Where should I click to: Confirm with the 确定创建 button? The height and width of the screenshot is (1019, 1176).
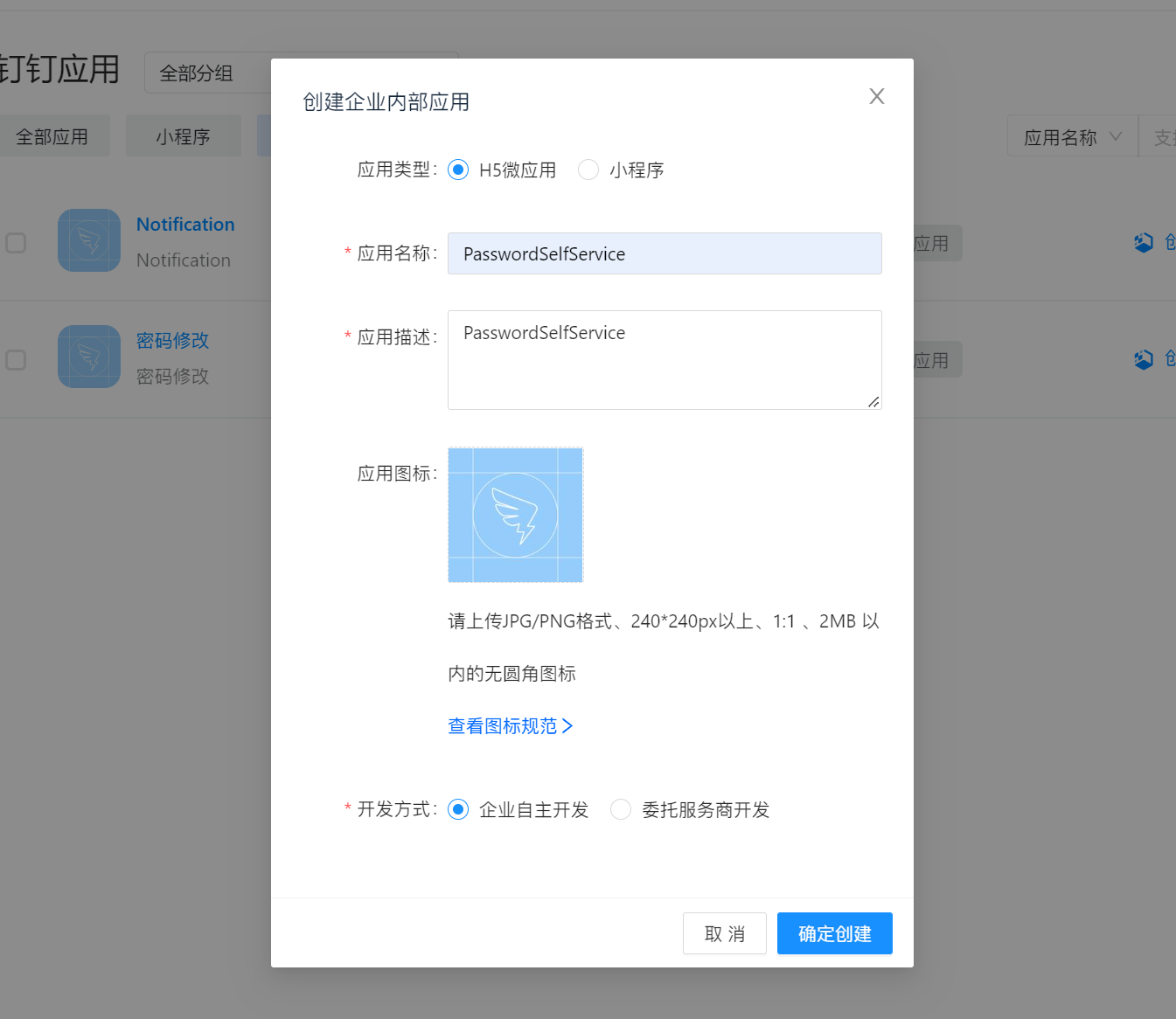[x=834, y=933]
